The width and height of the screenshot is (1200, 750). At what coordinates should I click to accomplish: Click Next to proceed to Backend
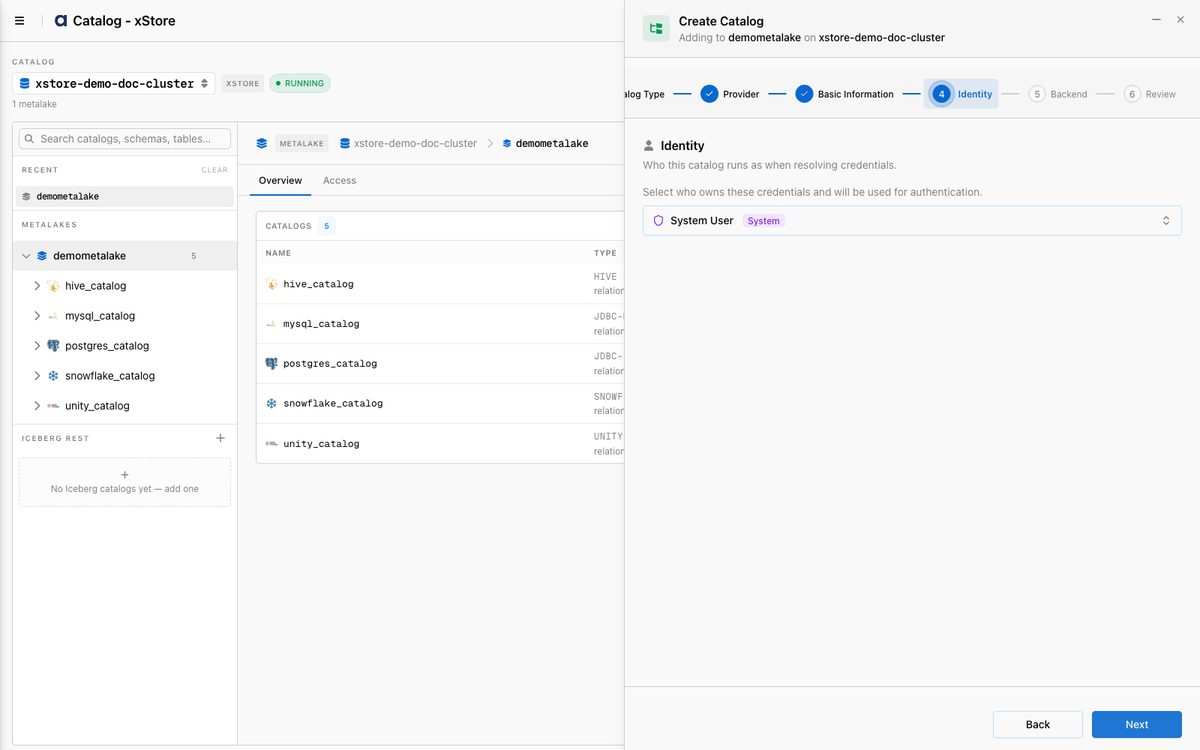point(1137,725)
